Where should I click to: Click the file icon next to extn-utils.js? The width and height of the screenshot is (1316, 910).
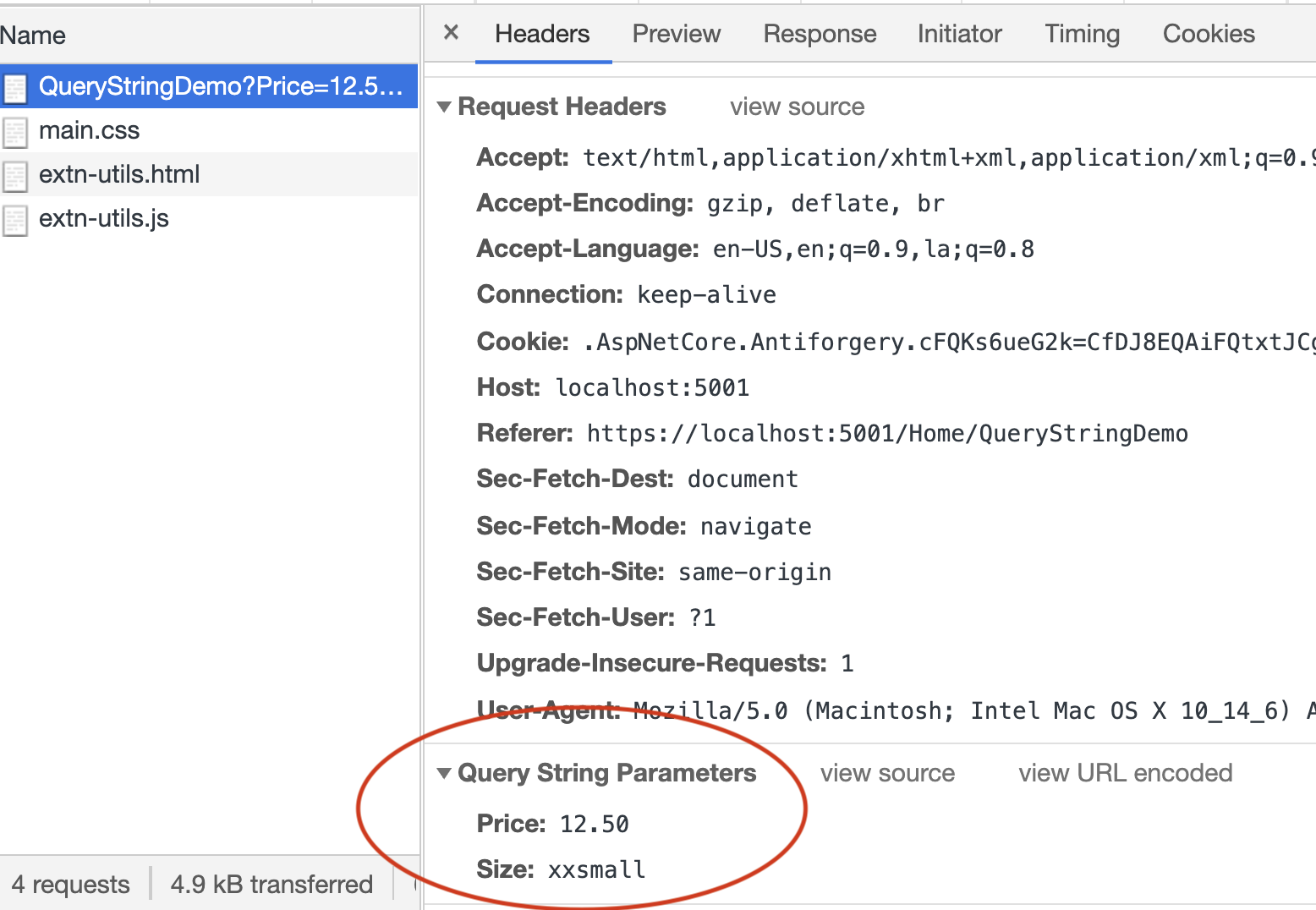click(15, 219)
